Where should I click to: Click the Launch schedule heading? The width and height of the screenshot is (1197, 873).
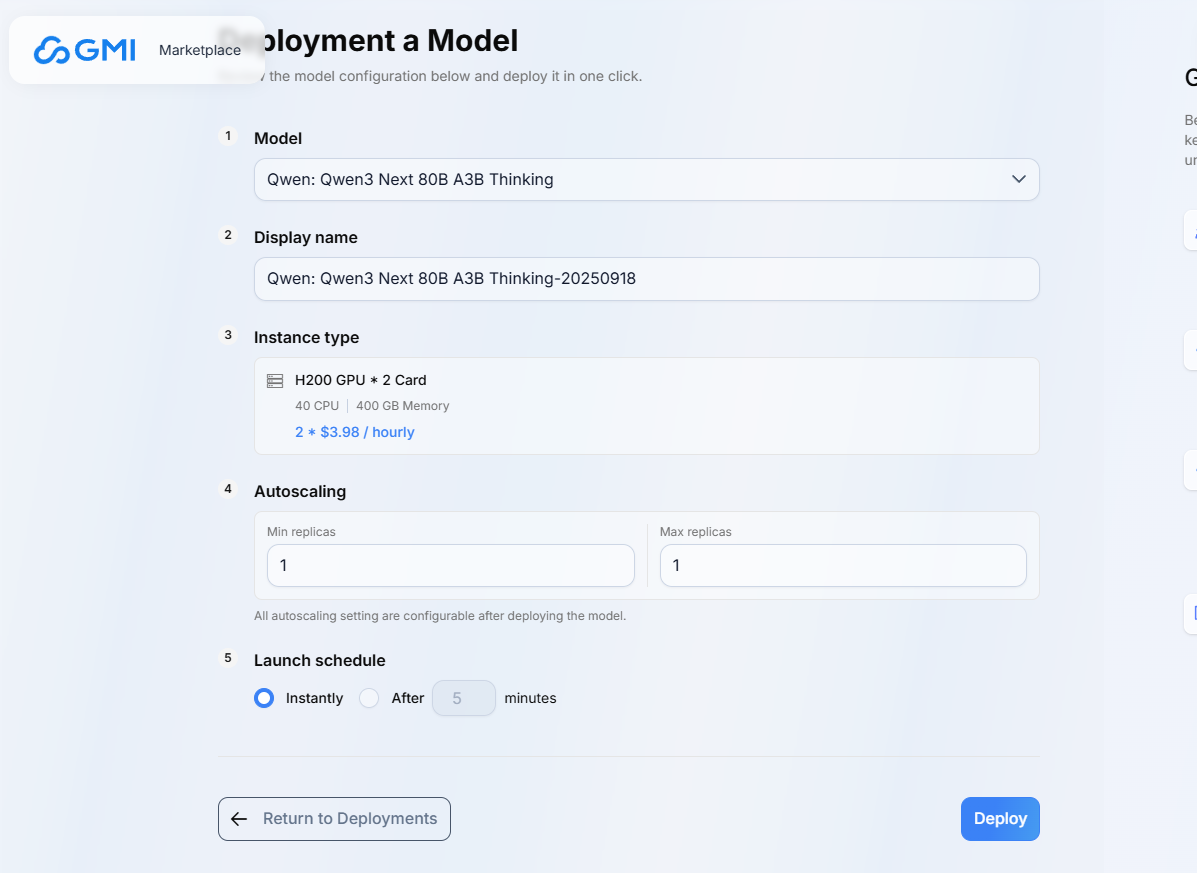[320, 660]
